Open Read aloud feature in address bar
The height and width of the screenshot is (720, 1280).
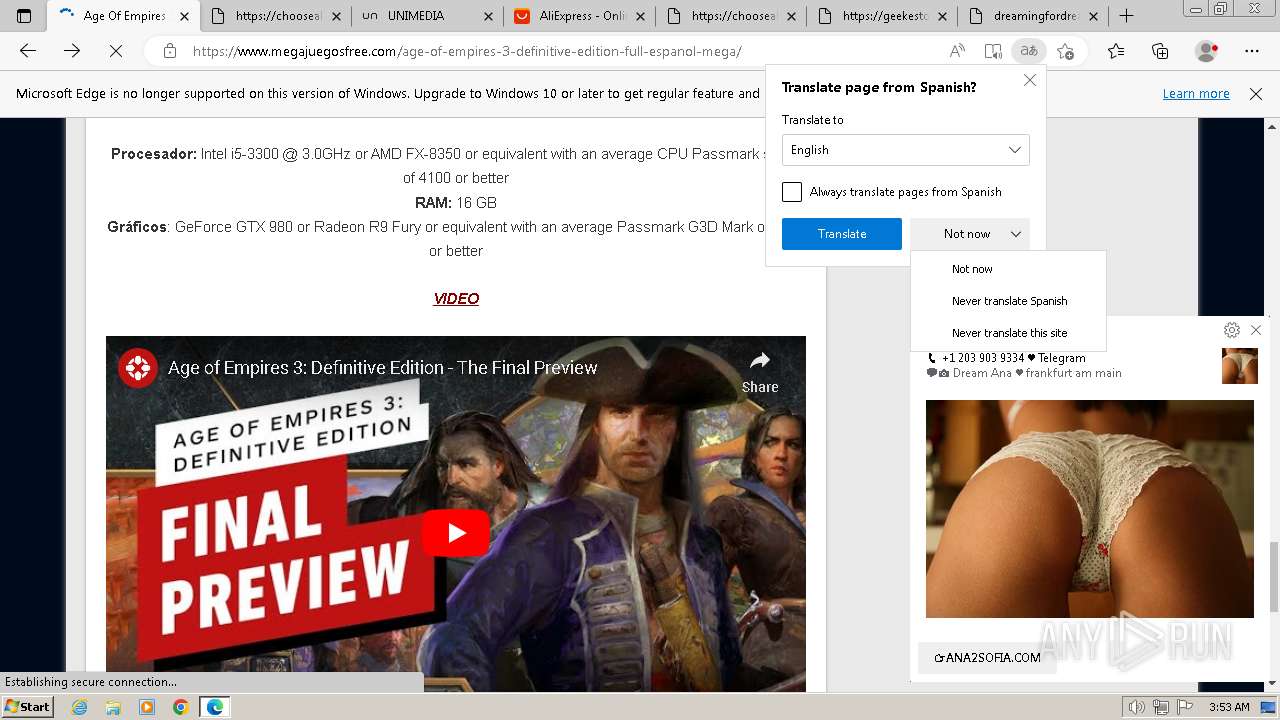click(x=957, y=51)
